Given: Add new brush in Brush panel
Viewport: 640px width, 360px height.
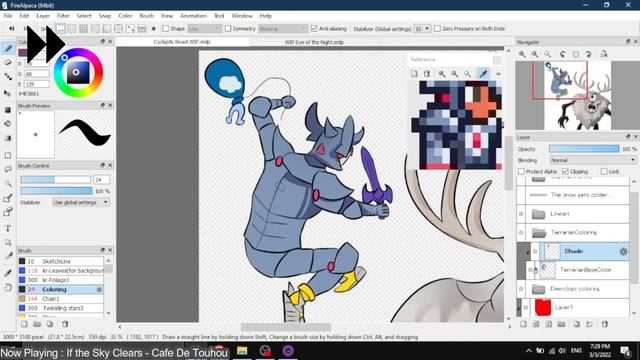Looking at the screenshot, I should point(24,324).
